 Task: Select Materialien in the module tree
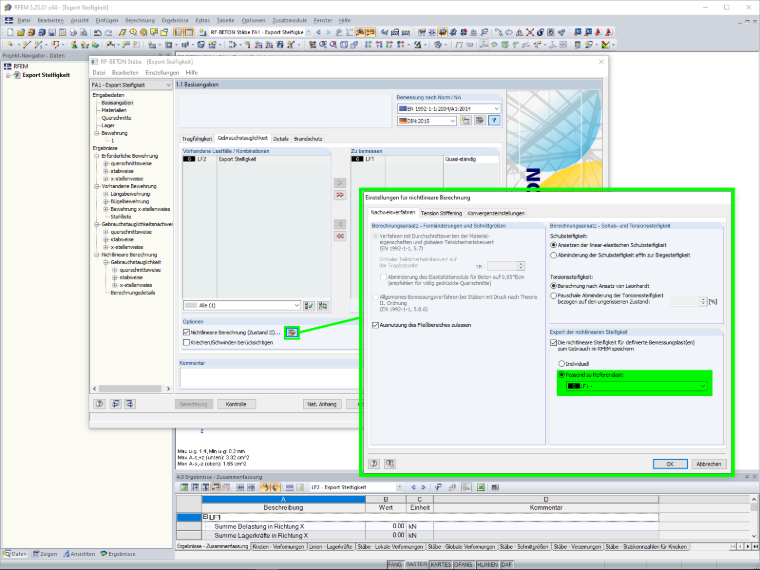(x=114, y=110)
